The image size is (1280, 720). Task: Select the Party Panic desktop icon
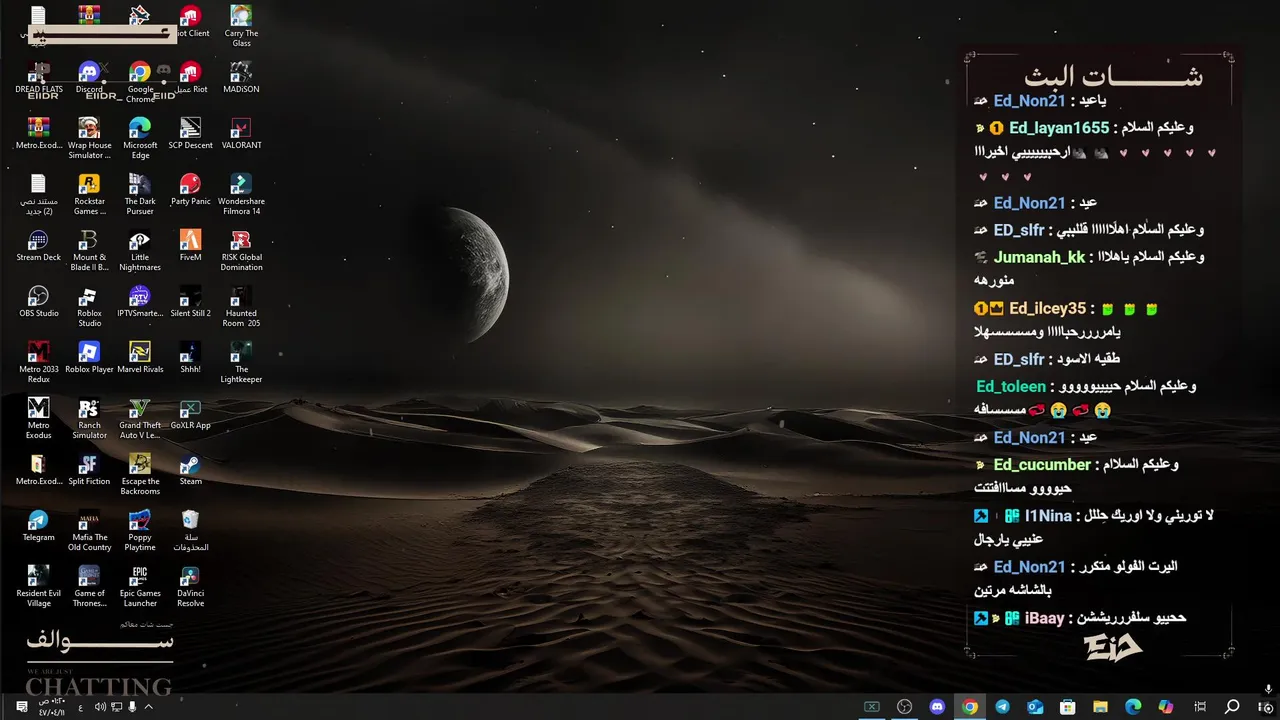pyautogui.click(x=190, y=190)
